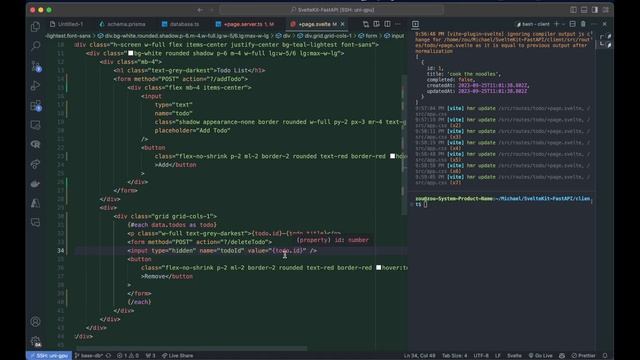This screenshot has height=360, width=640.
Task: Click Prettier status bar item
Action: coord(584,356)
